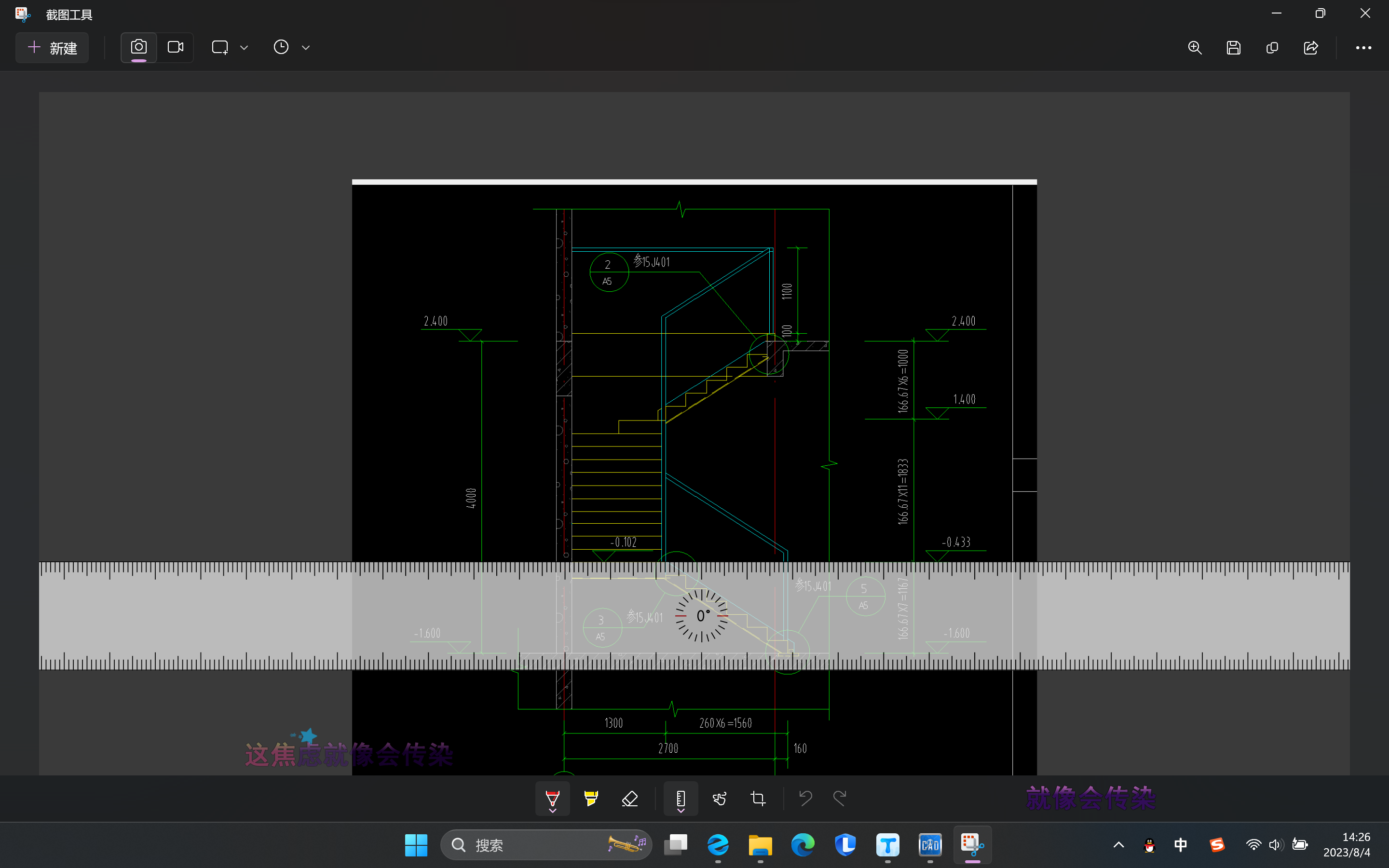Open the CAD application on the taskbar

pos(930,845)
